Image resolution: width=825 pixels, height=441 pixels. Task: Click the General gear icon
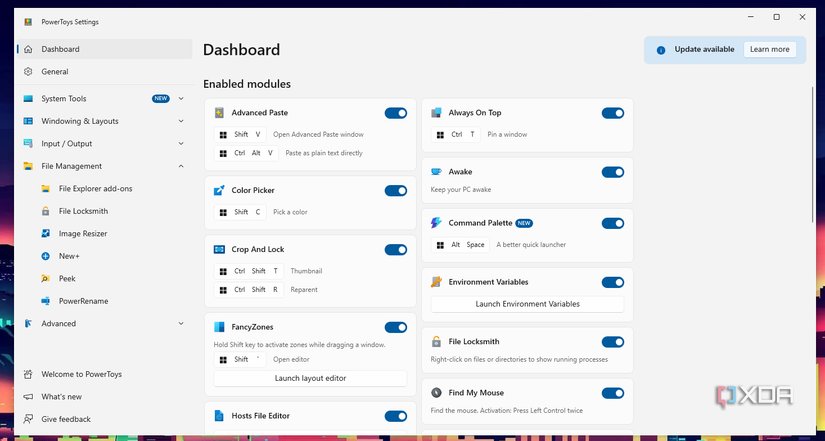28,72
